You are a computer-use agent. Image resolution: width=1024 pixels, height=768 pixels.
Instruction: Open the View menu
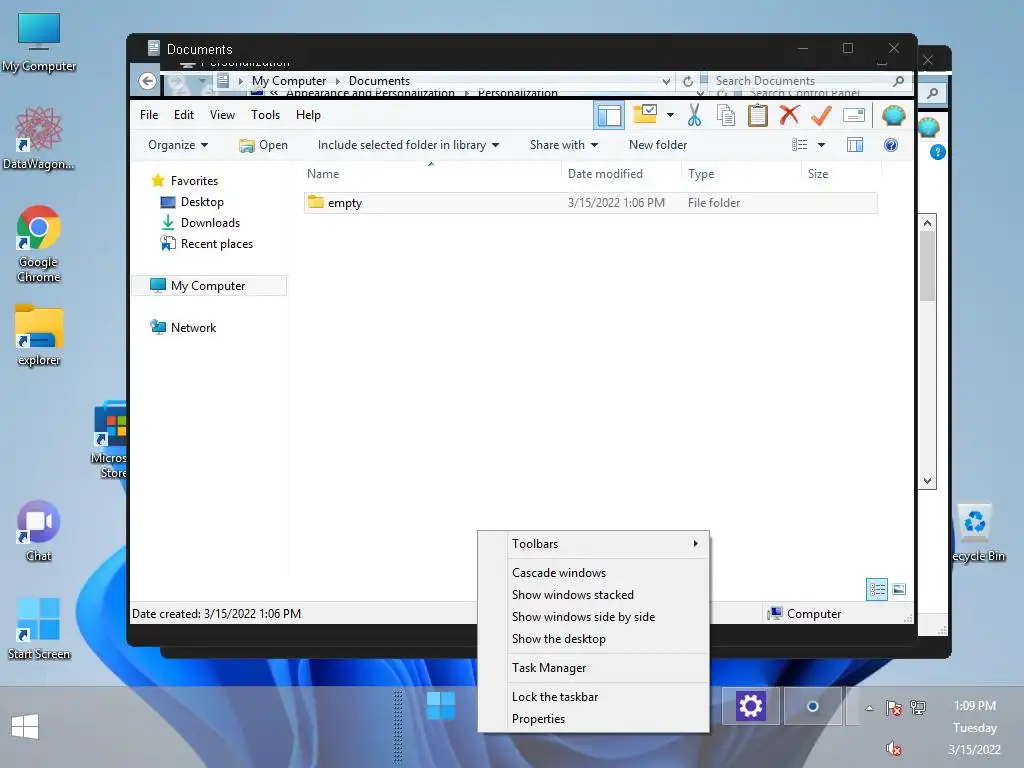222,115
